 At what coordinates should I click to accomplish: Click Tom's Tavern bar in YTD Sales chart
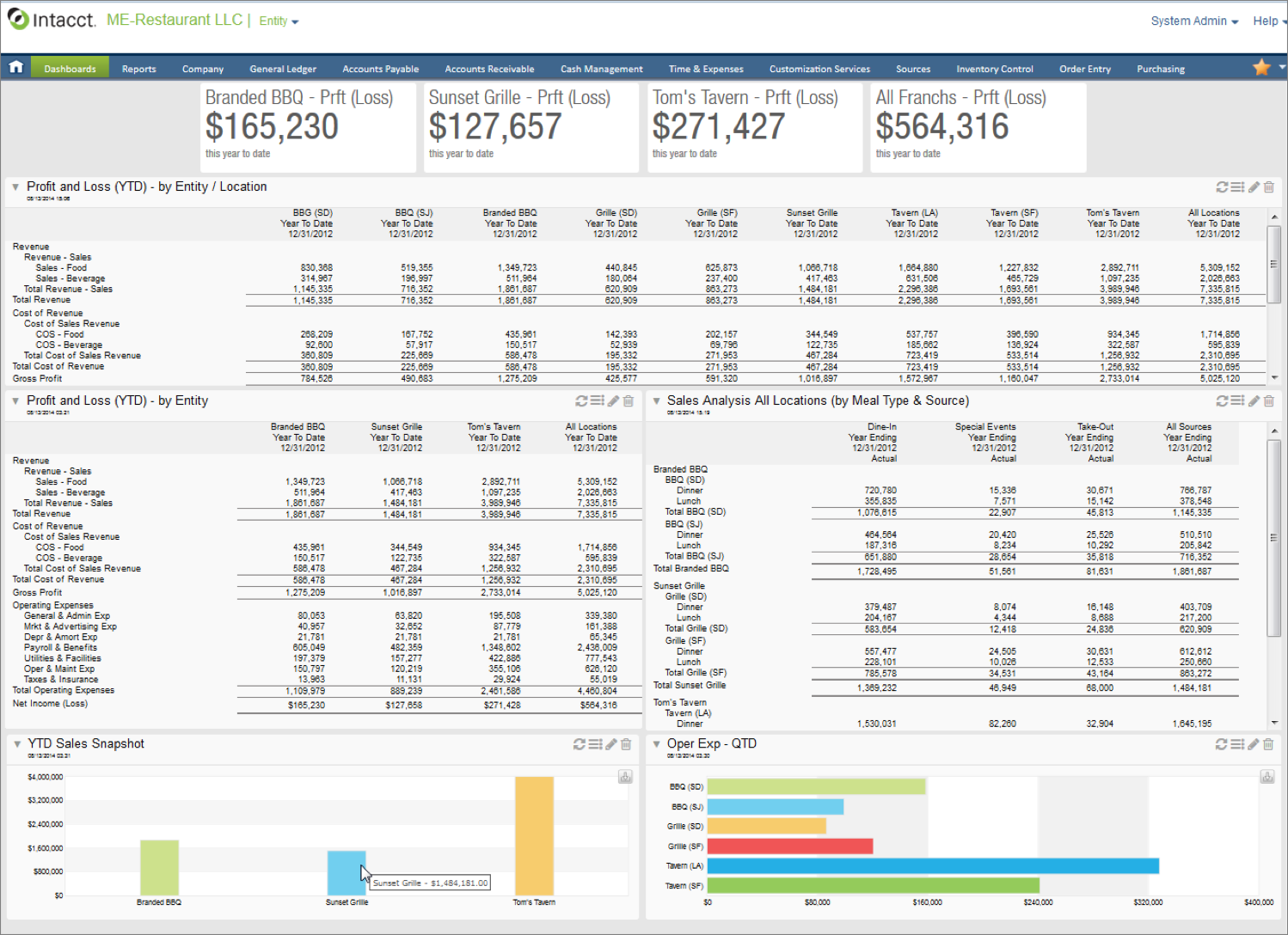(534, 836)
